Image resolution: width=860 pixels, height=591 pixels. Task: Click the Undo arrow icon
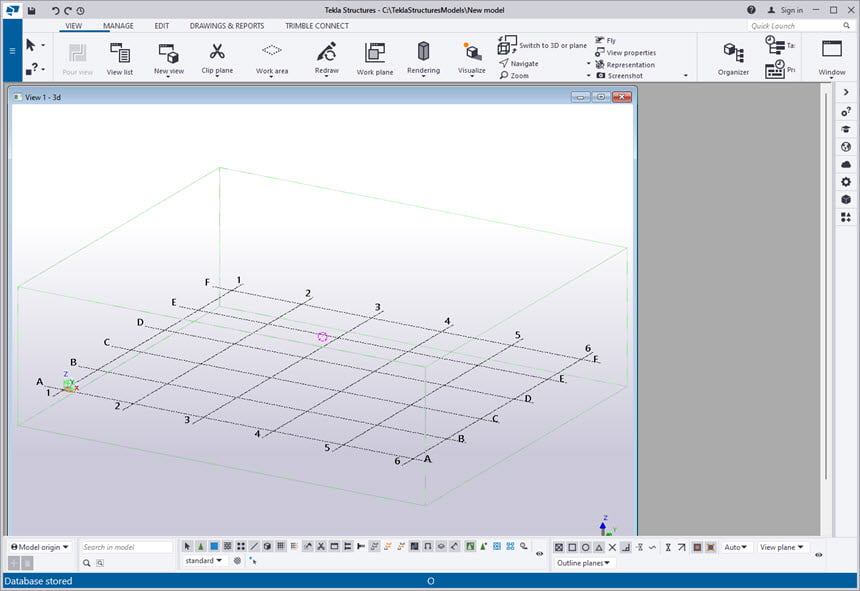point(55,10)
